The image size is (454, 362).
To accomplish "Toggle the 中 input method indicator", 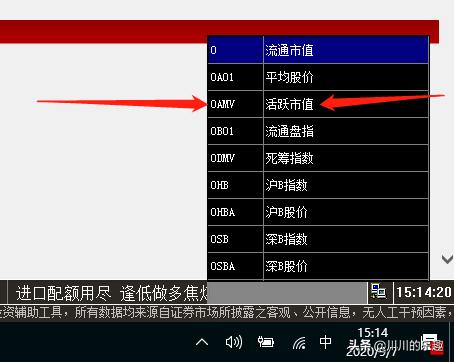I will tap(326, 342).
